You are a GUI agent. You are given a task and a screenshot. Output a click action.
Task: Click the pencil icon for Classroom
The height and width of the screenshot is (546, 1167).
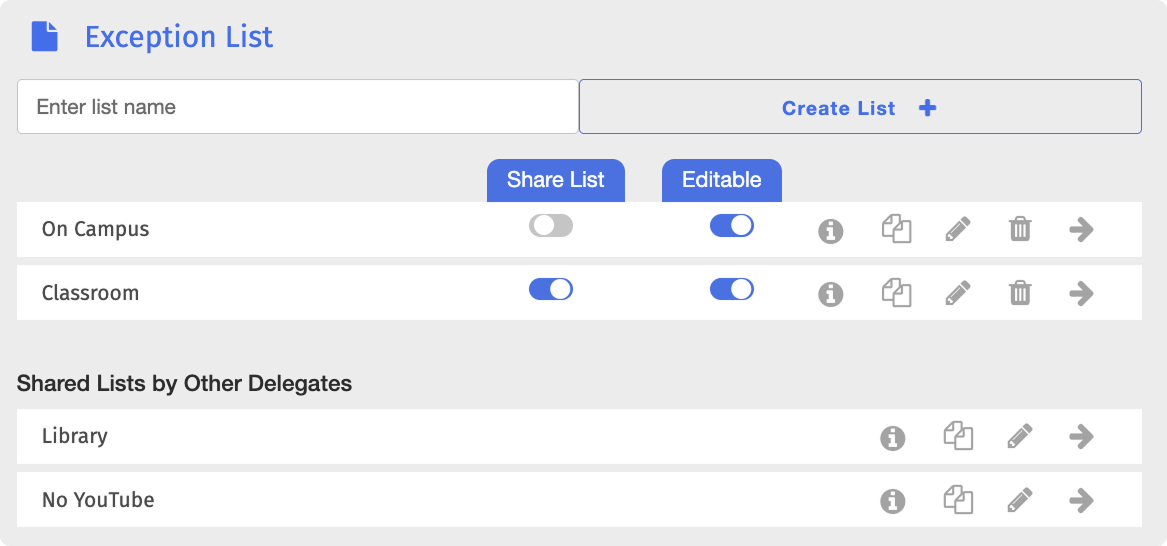(x=958, y=292)
